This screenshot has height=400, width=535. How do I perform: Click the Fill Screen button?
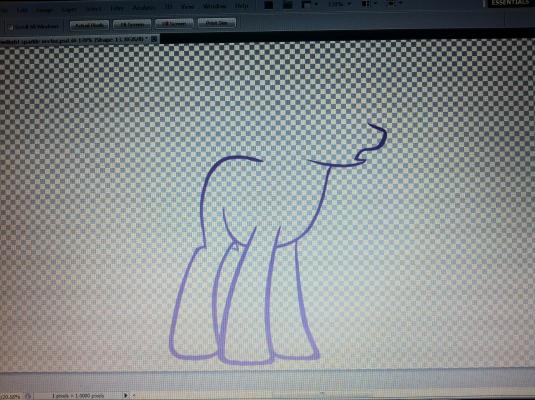pos(174,24)
